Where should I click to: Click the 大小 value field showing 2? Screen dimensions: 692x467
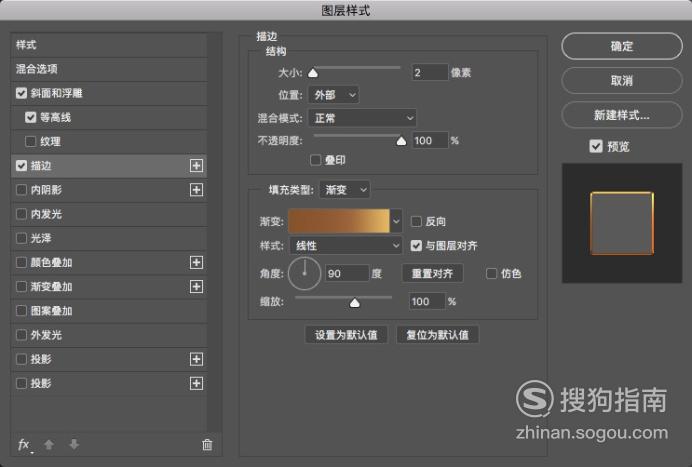430,72
